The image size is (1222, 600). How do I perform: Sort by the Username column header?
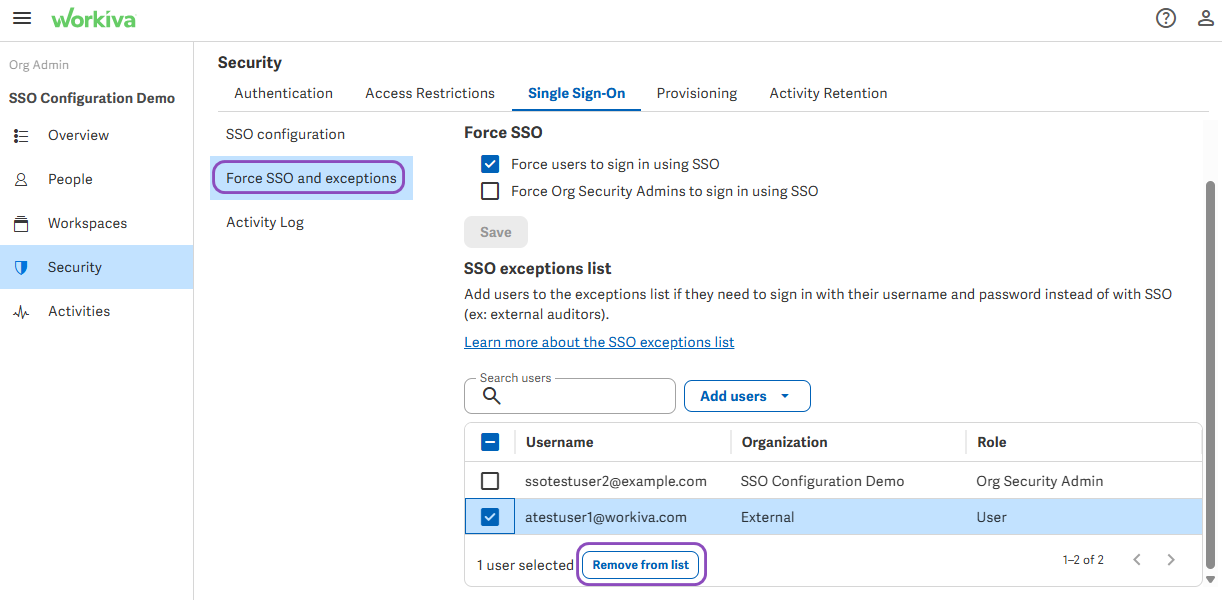point(560,442)
